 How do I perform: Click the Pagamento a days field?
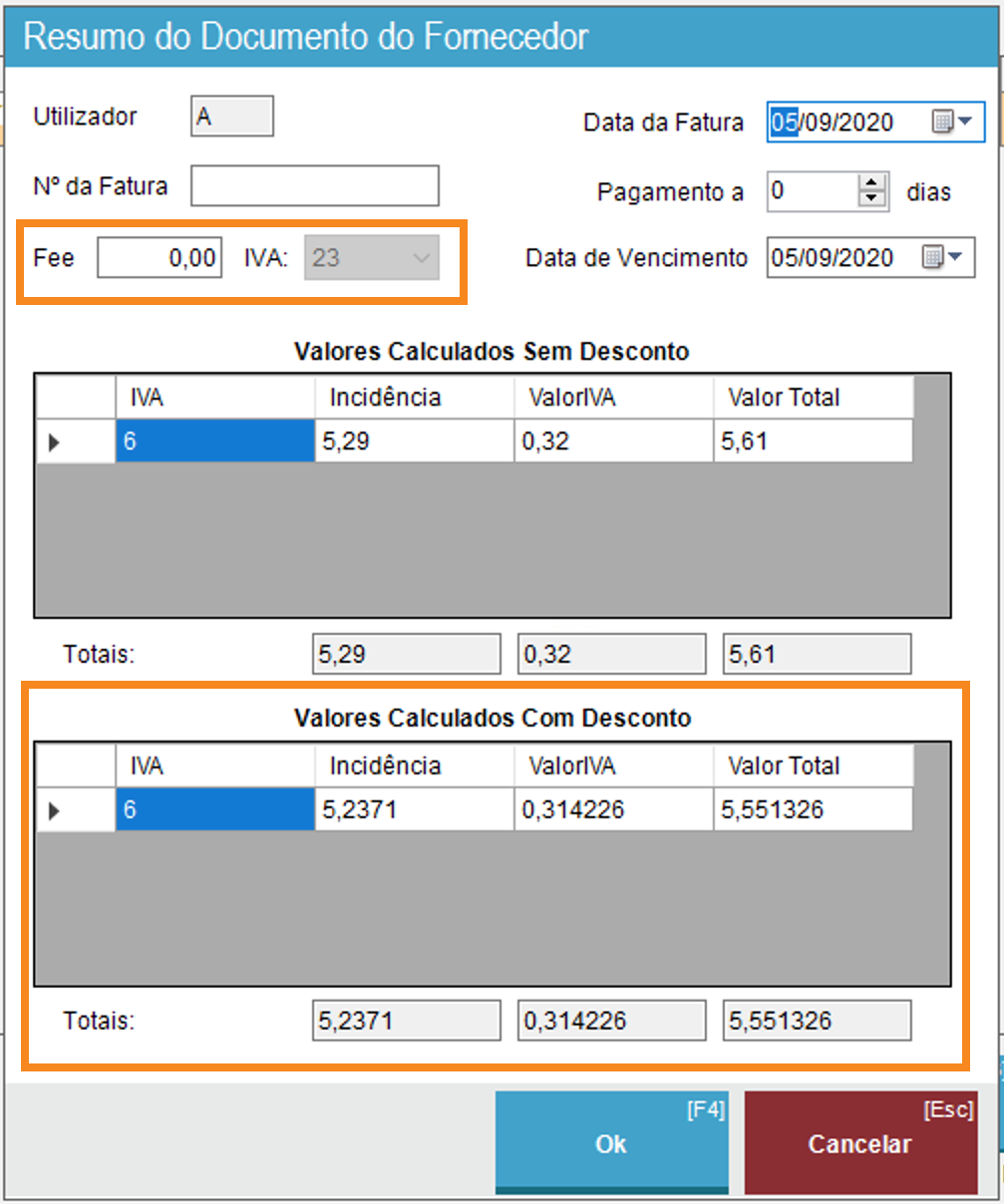click(x=812, y=190)
